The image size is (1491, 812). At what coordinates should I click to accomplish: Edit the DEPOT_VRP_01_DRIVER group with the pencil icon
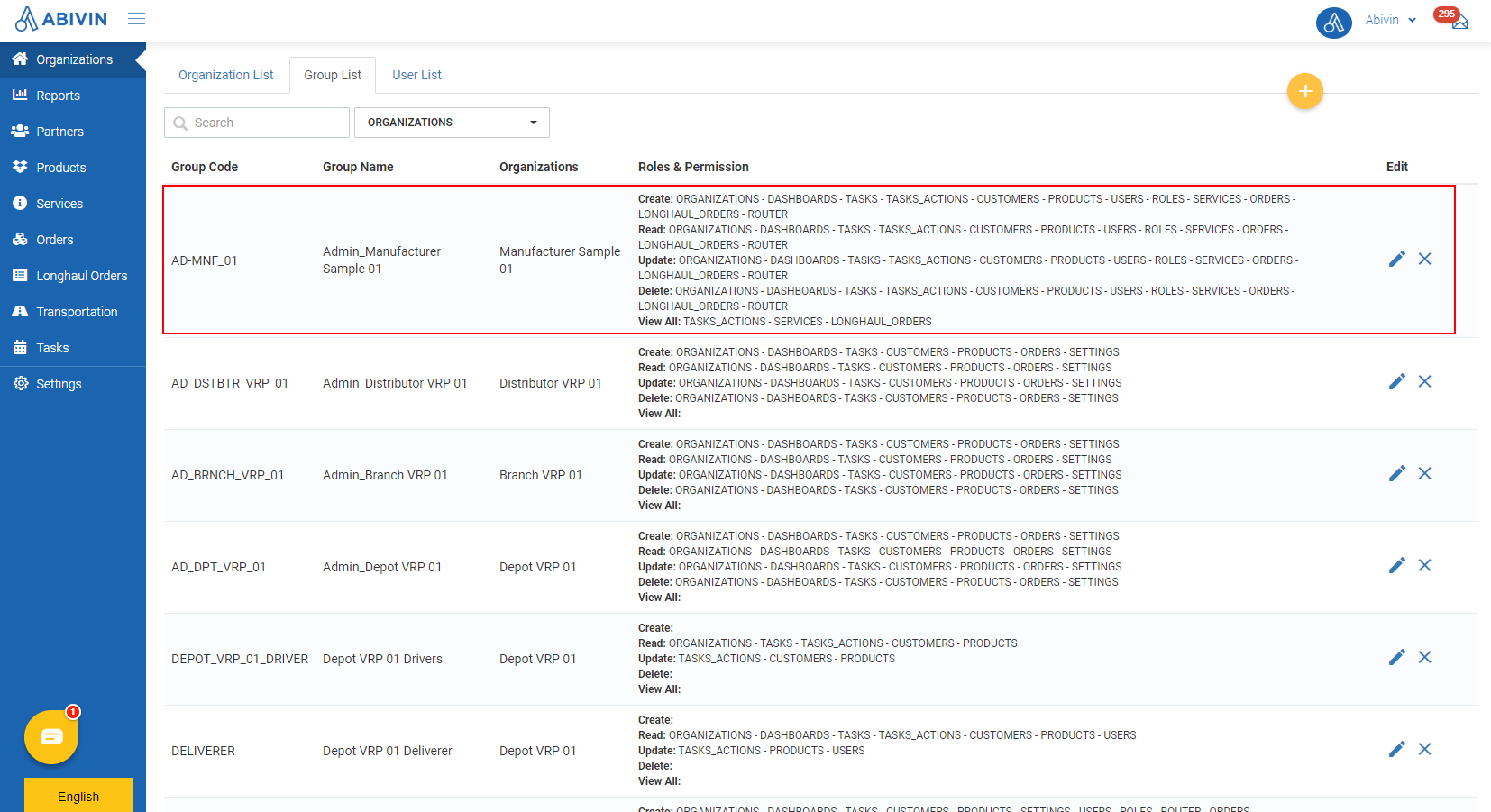click(1397, 658)
